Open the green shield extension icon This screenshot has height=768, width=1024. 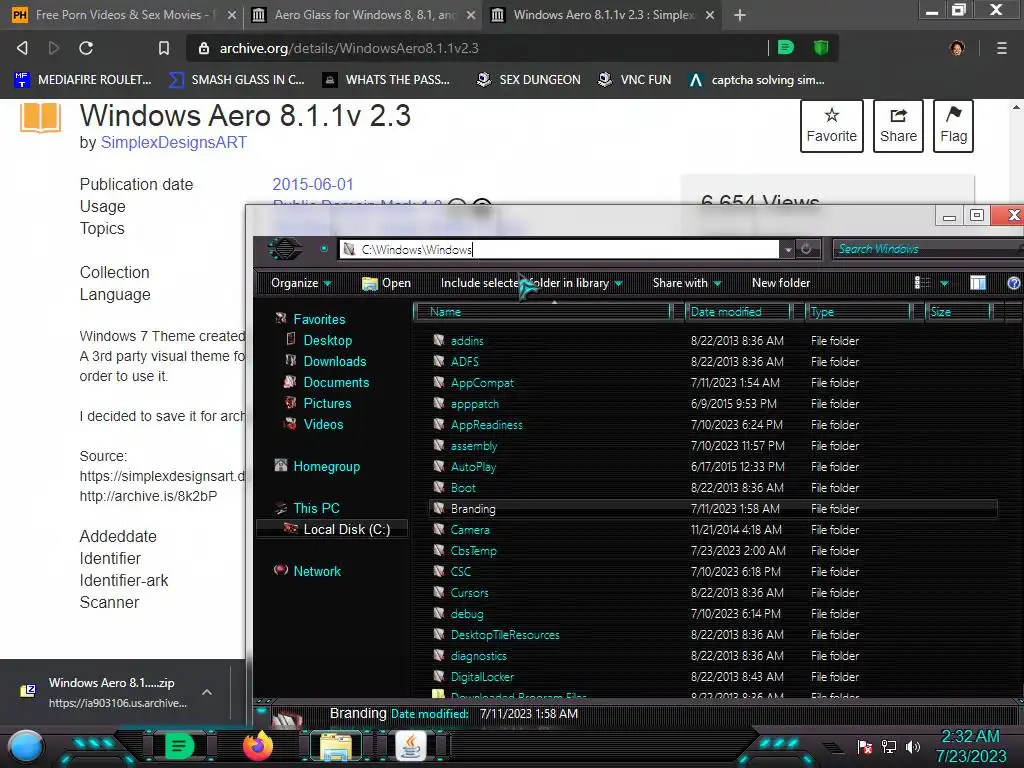pyautogui.click(x=821, y=47)
